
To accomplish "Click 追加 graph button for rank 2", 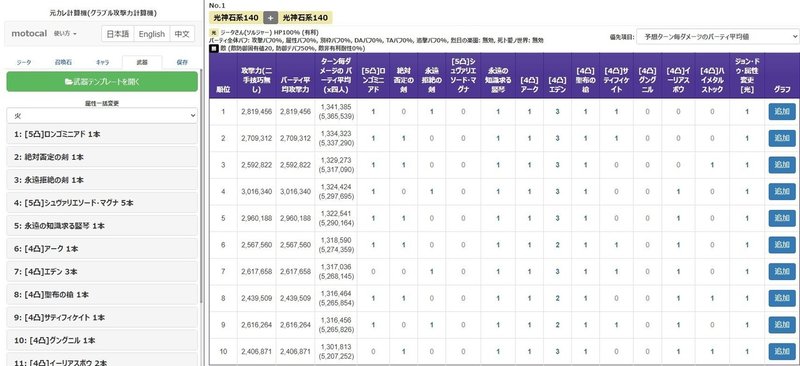I will 782,138.
